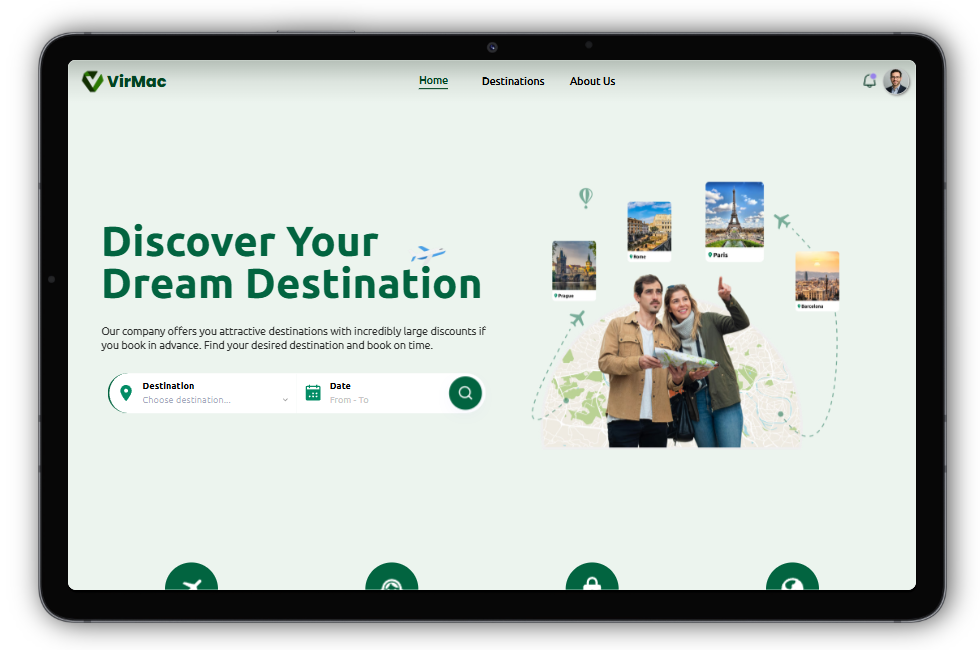Screen dimensions: 980x650
Task: Select the Barcelona destination thumbnail
Action: [x=817, y=281]
